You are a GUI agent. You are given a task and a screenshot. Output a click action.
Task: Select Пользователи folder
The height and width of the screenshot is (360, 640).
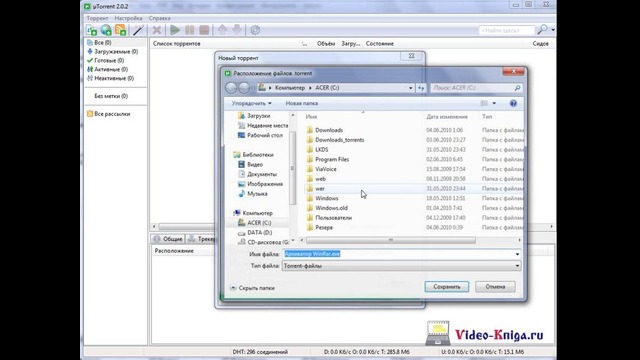click(x=333, y=218)
